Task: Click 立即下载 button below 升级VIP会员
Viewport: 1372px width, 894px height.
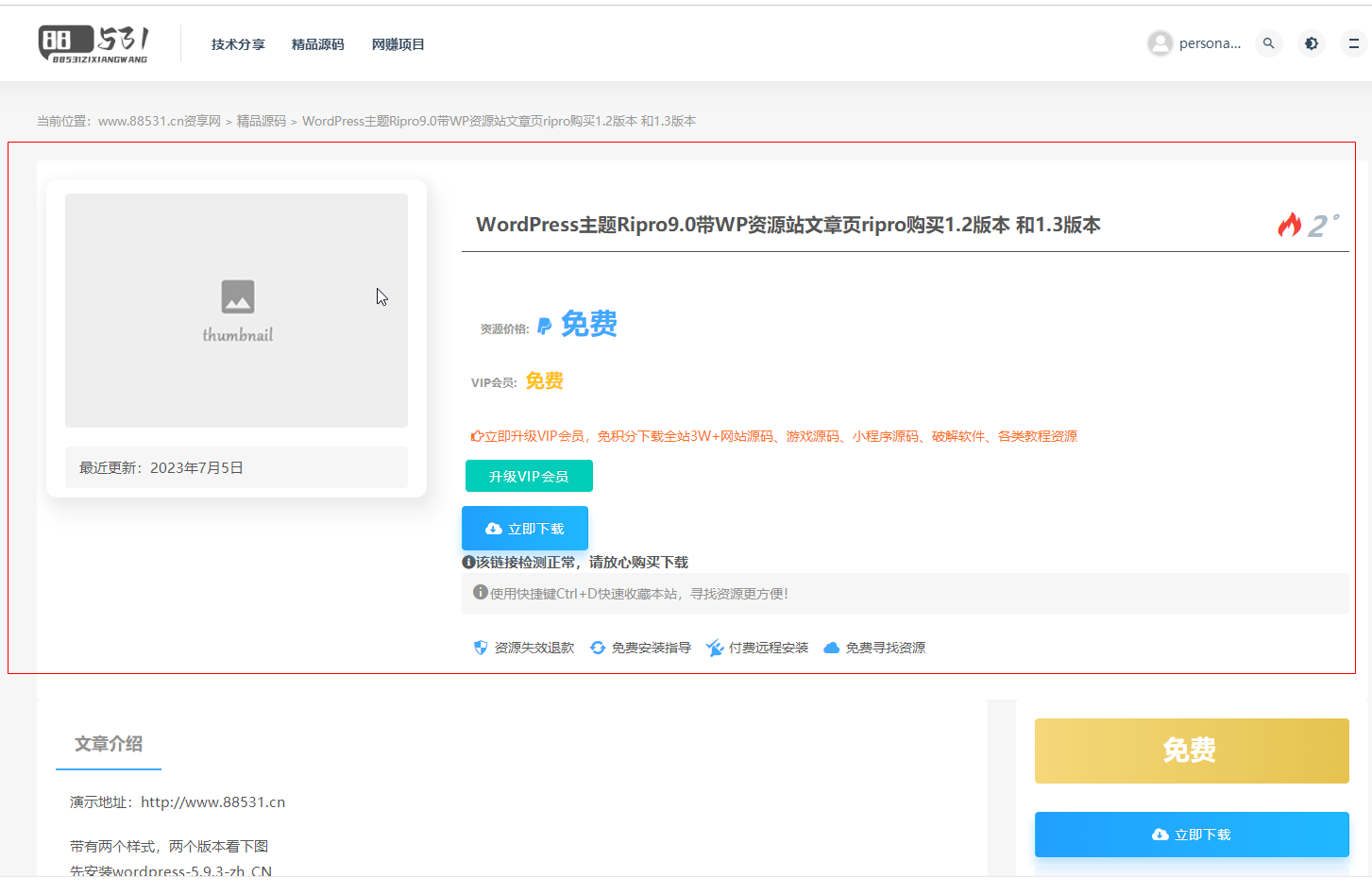Action: [x=525, y=528]
